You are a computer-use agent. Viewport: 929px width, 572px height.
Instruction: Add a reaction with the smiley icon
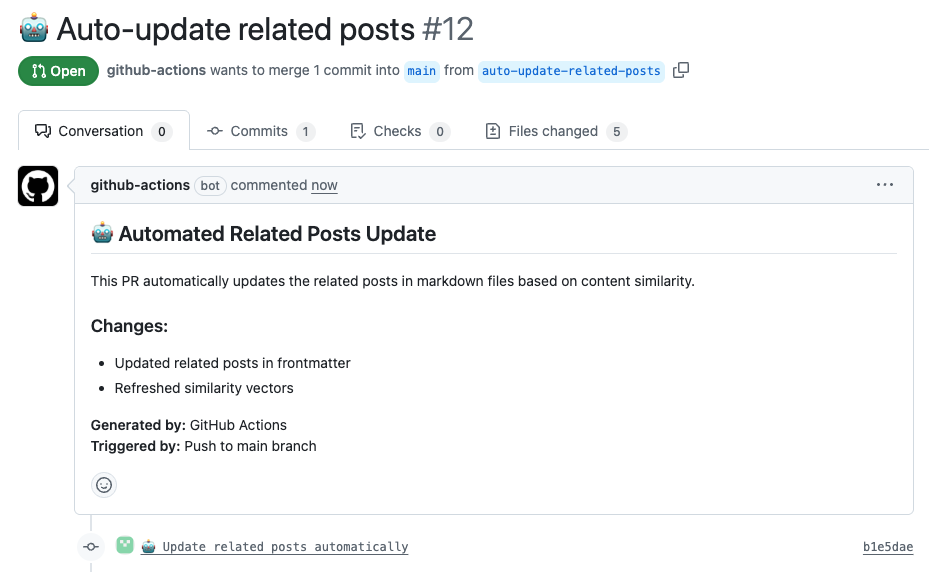(x=104, y=485)
